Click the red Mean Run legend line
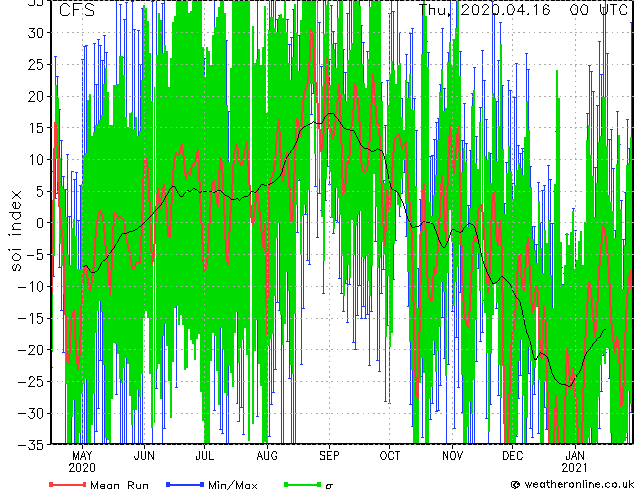 tap(68, 484)
